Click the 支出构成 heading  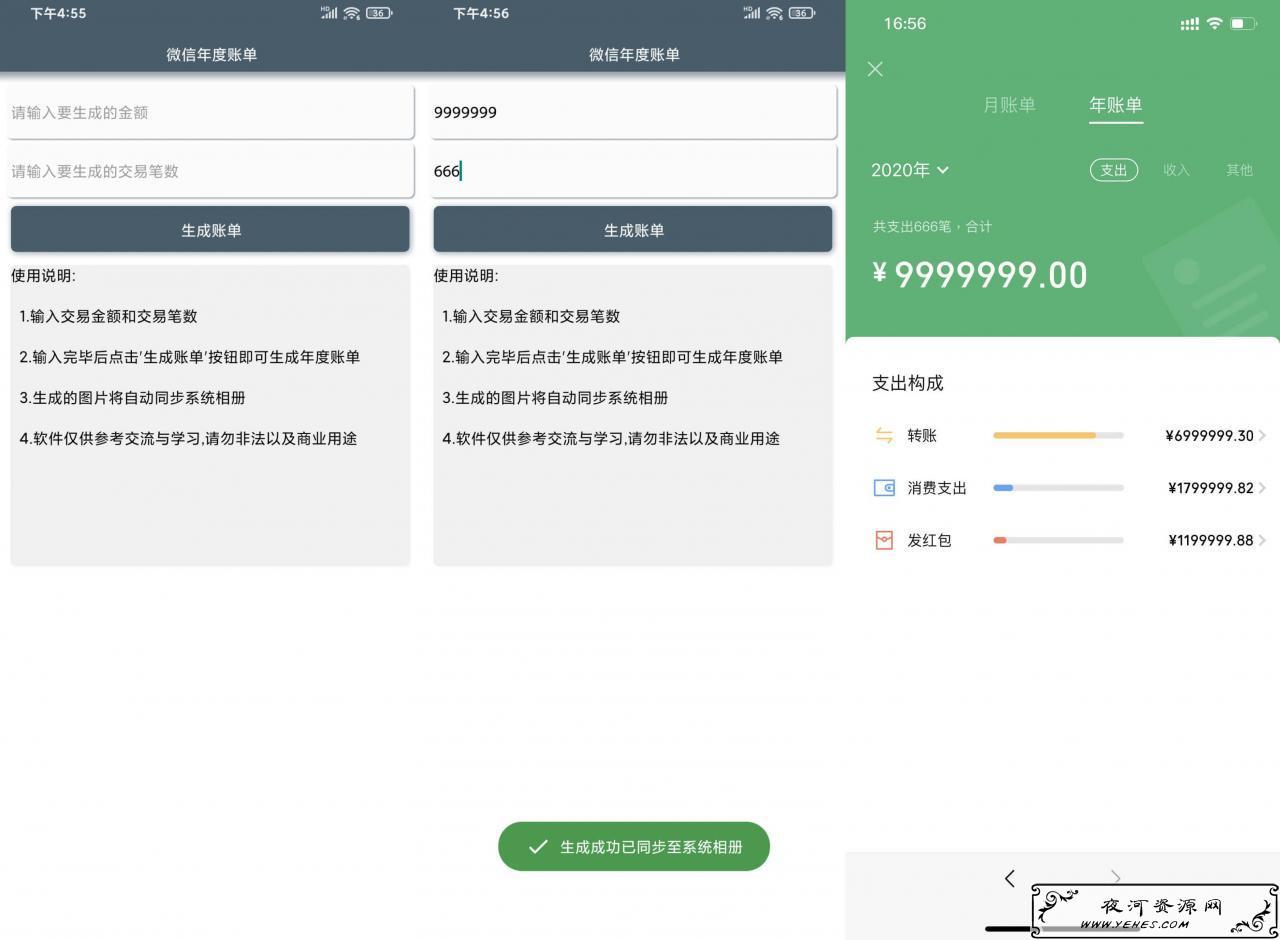(x=908, y=383)
